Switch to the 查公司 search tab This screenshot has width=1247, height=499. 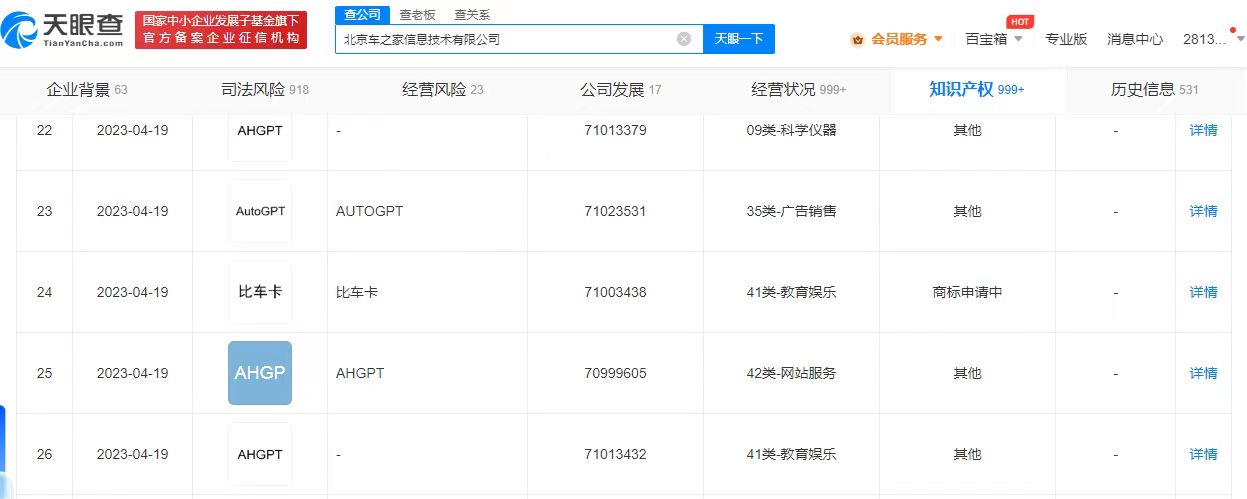[361, 15]
